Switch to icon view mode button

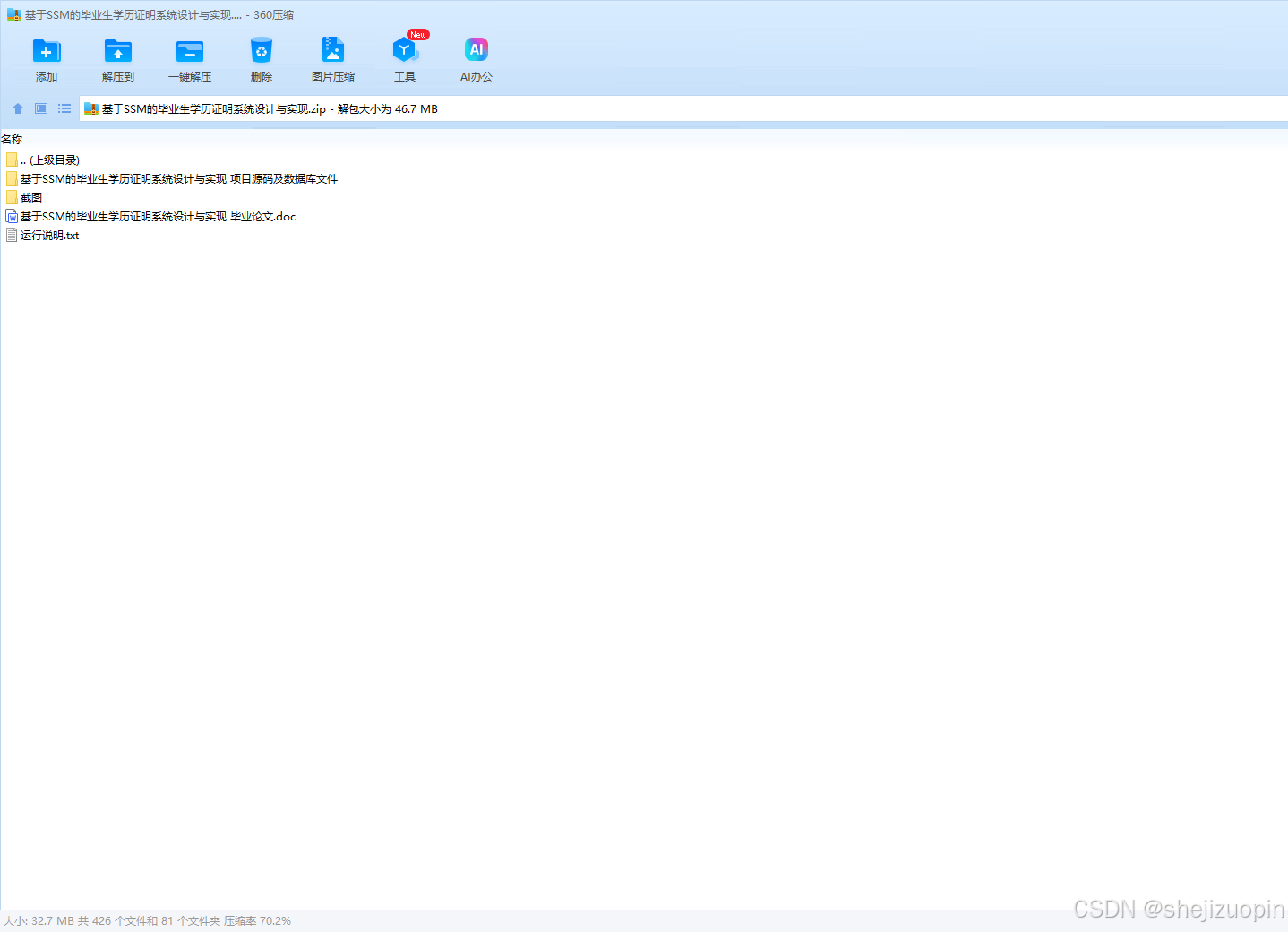coord(41,108)
